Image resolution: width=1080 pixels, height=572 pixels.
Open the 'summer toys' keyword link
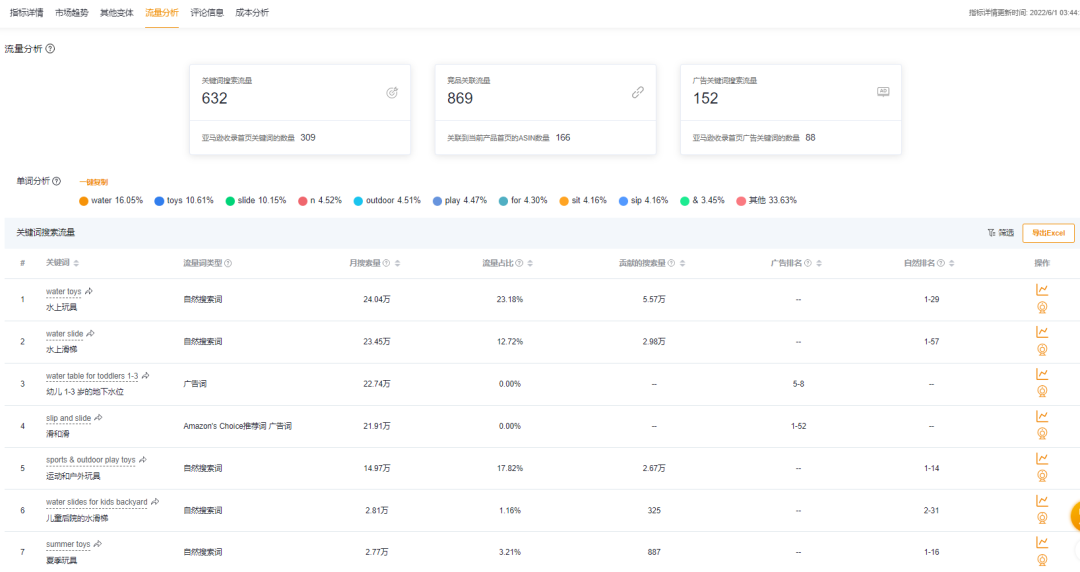pos(68,544)
